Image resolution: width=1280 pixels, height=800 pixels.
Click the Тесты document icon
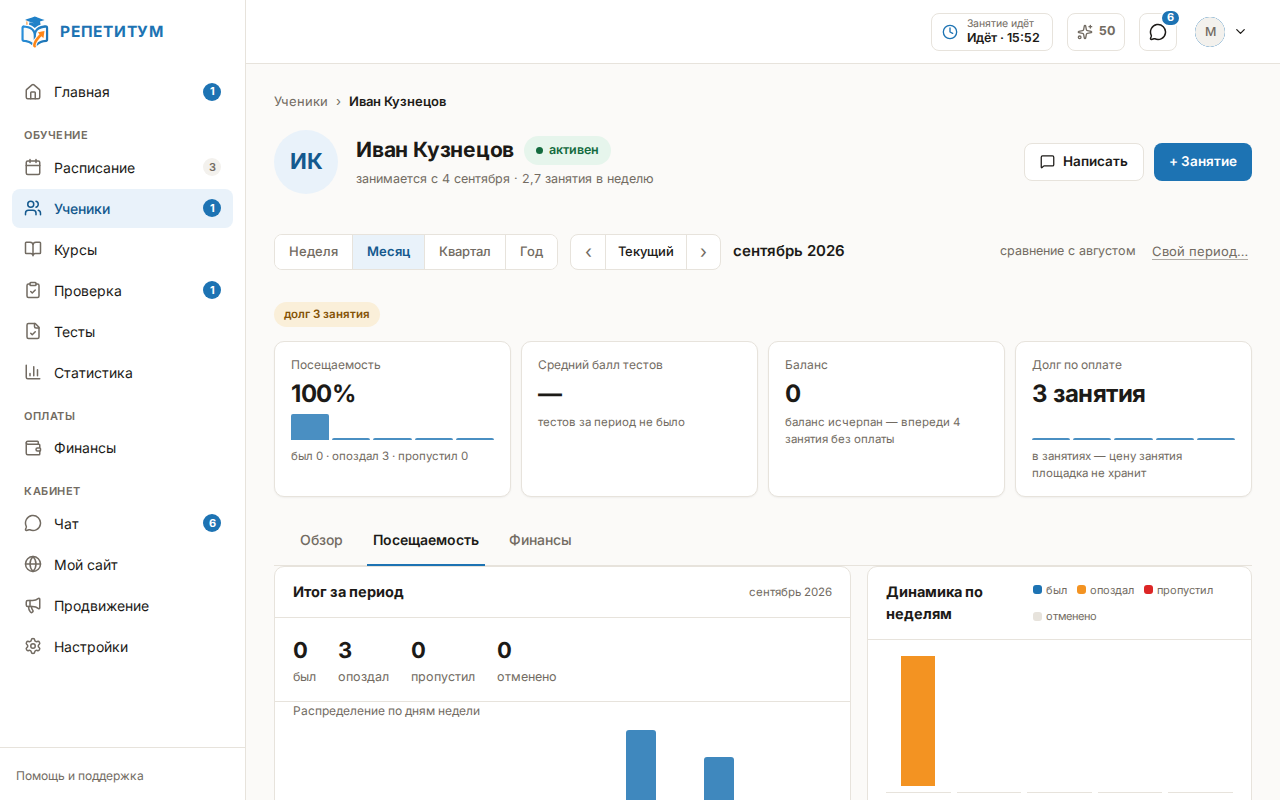(x=33, y=332)
